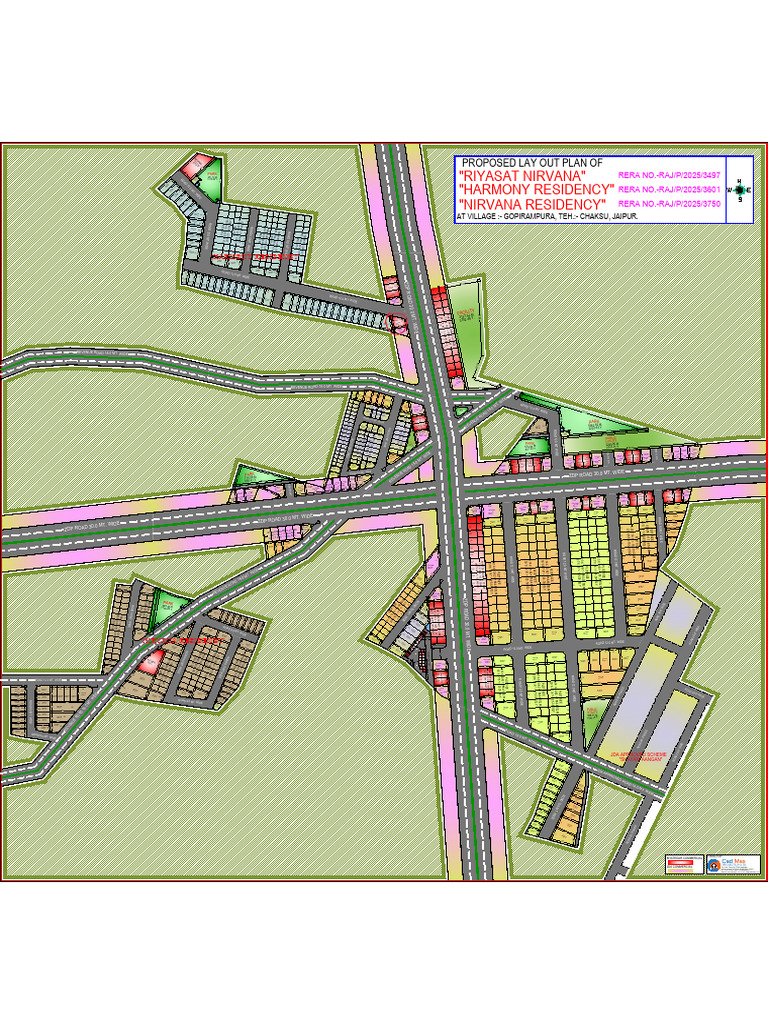This screenshot has height=1024, width=768.
Task: Click the village Gopirampura address line
Action: [x=547, y=216]
